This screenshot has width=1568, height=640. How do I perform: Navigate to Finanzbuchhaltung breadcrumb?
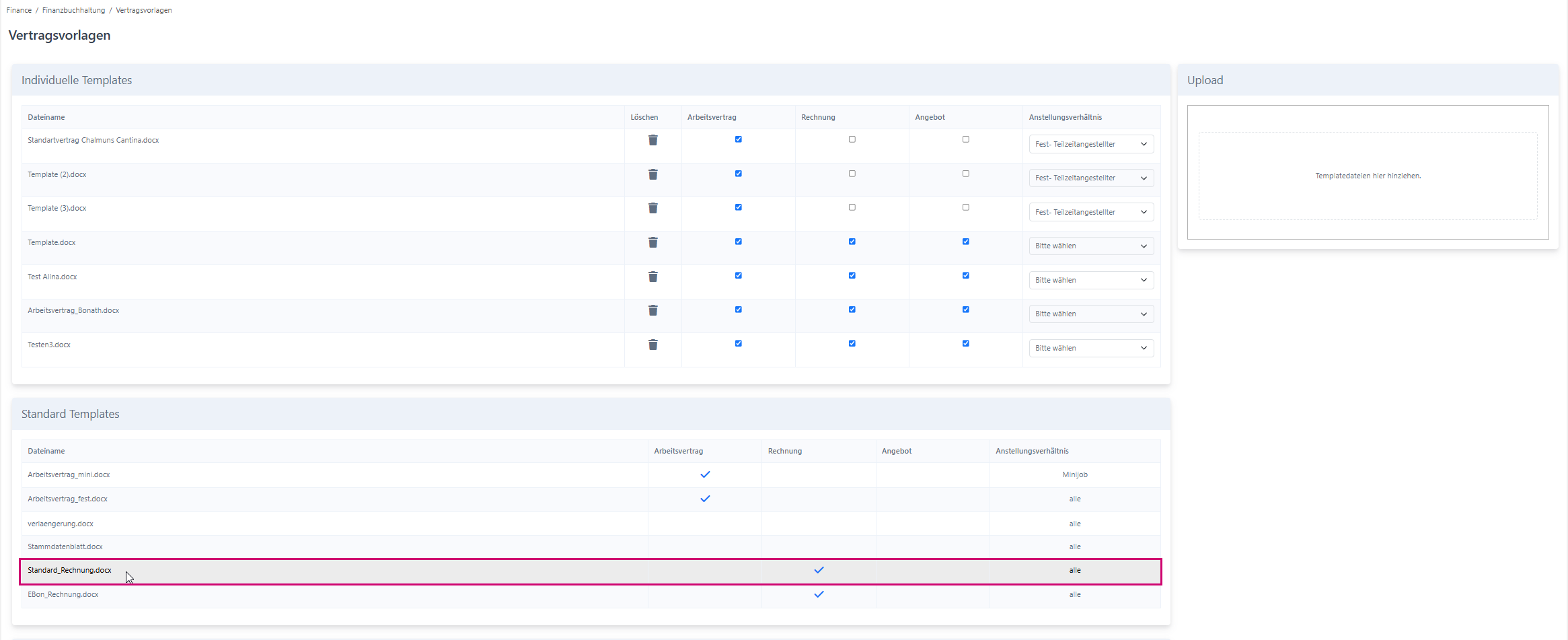point(73,10)
